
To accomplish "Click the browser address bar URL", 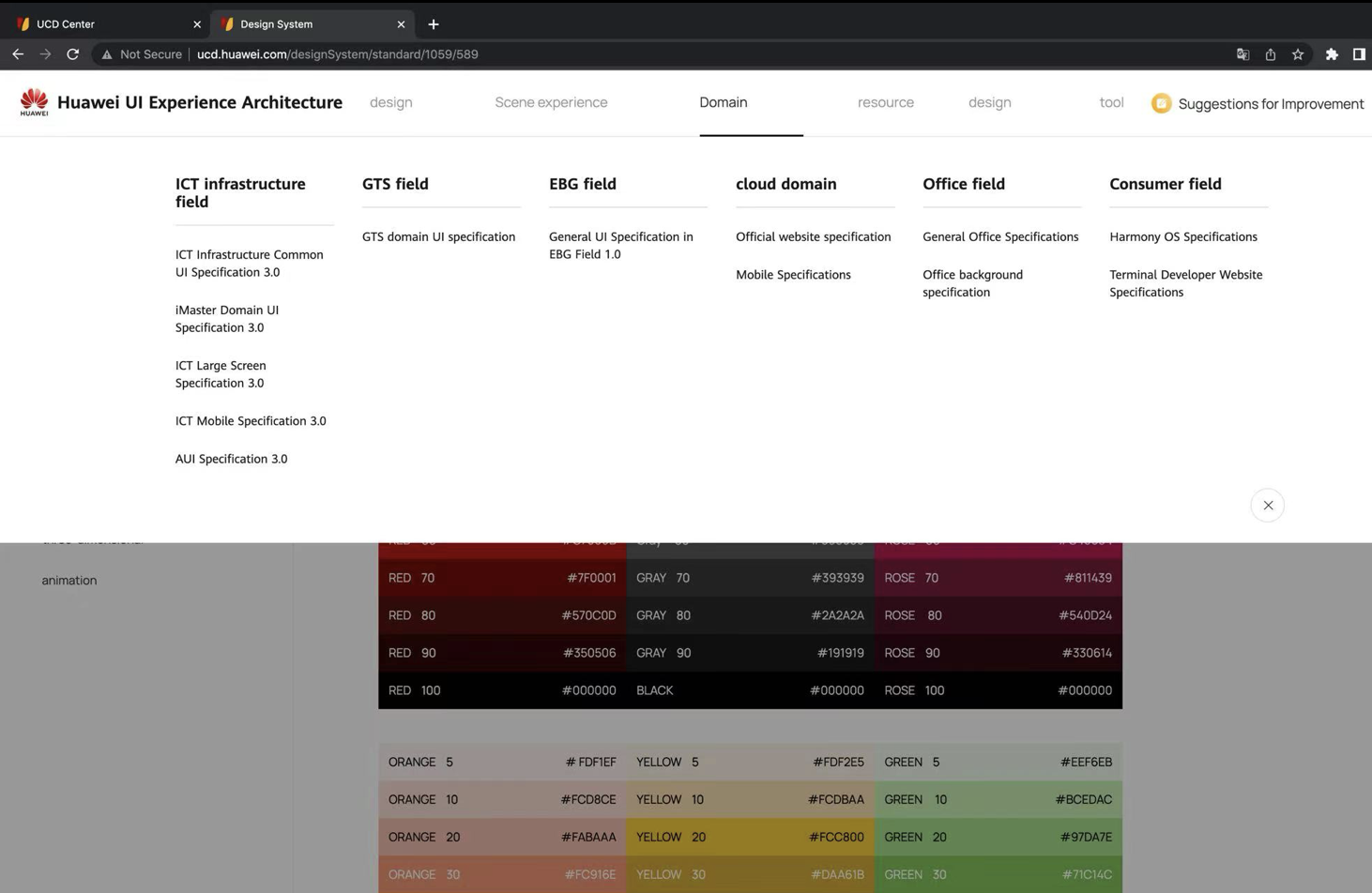I will point(338,54).
